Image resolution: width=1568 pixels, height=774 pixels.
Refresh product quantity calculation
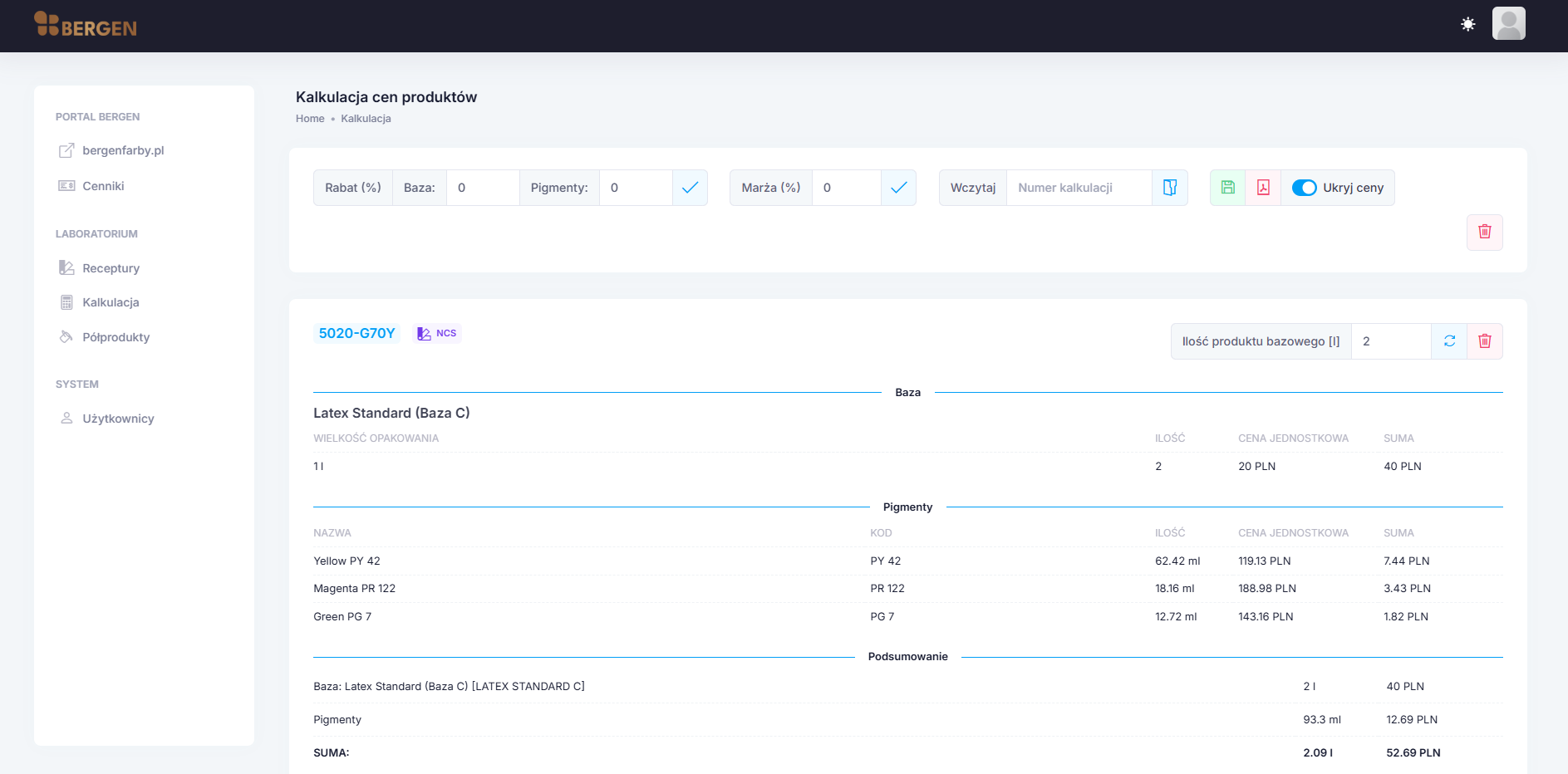point(1449,341)
